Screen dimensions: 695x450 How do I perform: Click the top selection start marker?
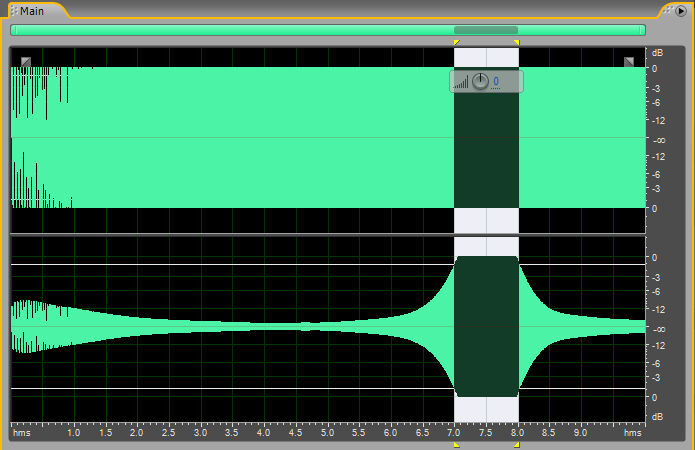(456, 42)
